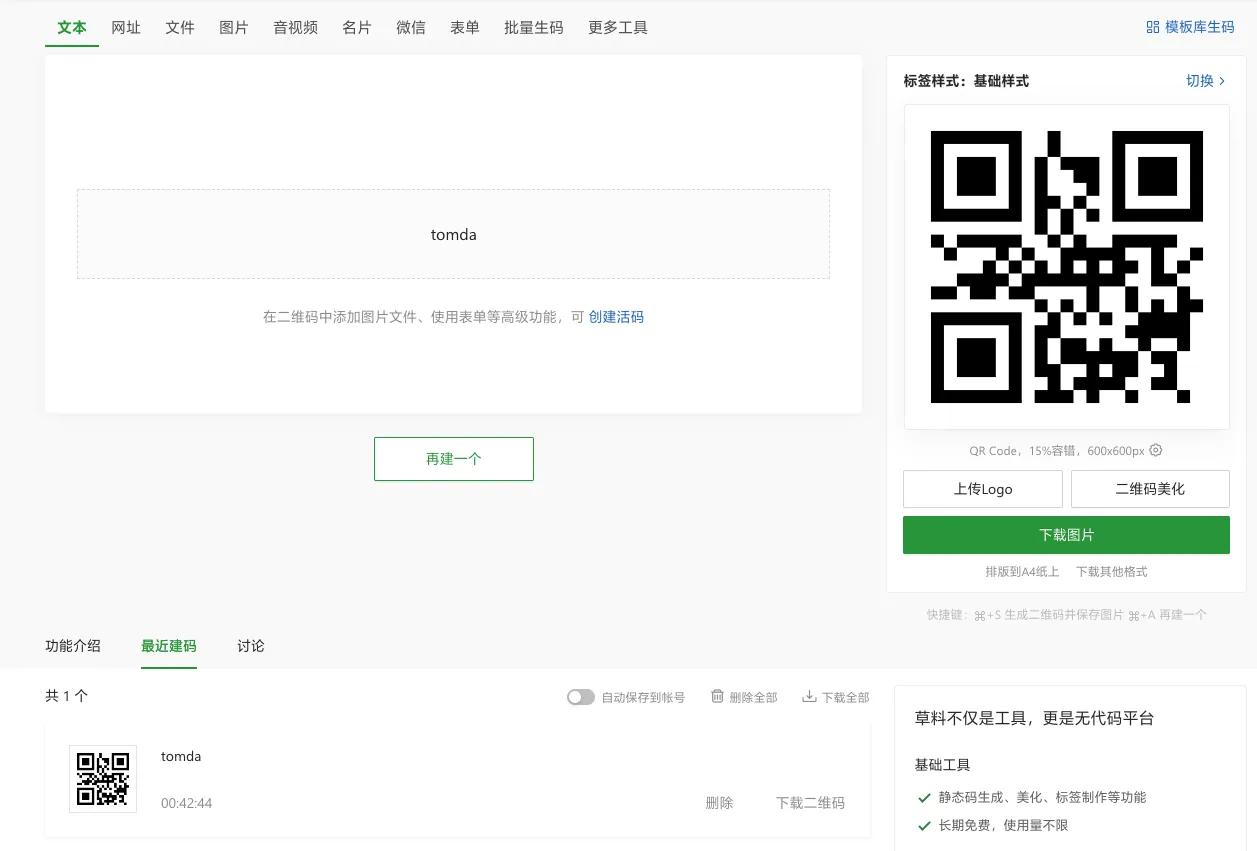
Task: Open the template library icon
Action: (1152, 27)
